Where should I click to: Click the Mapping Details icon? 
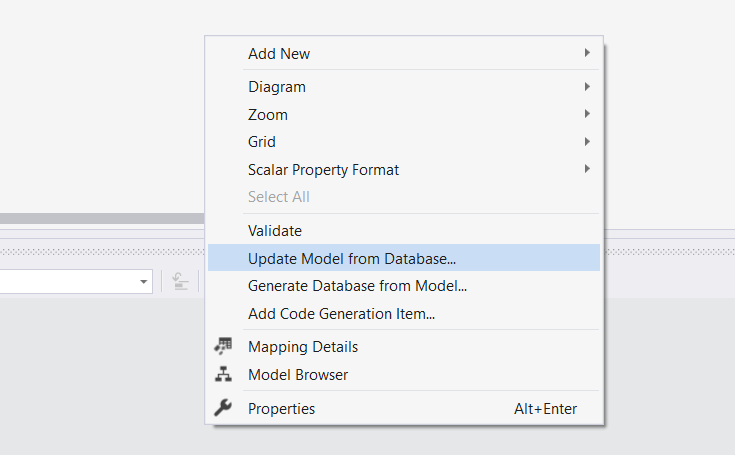(223, 346)
